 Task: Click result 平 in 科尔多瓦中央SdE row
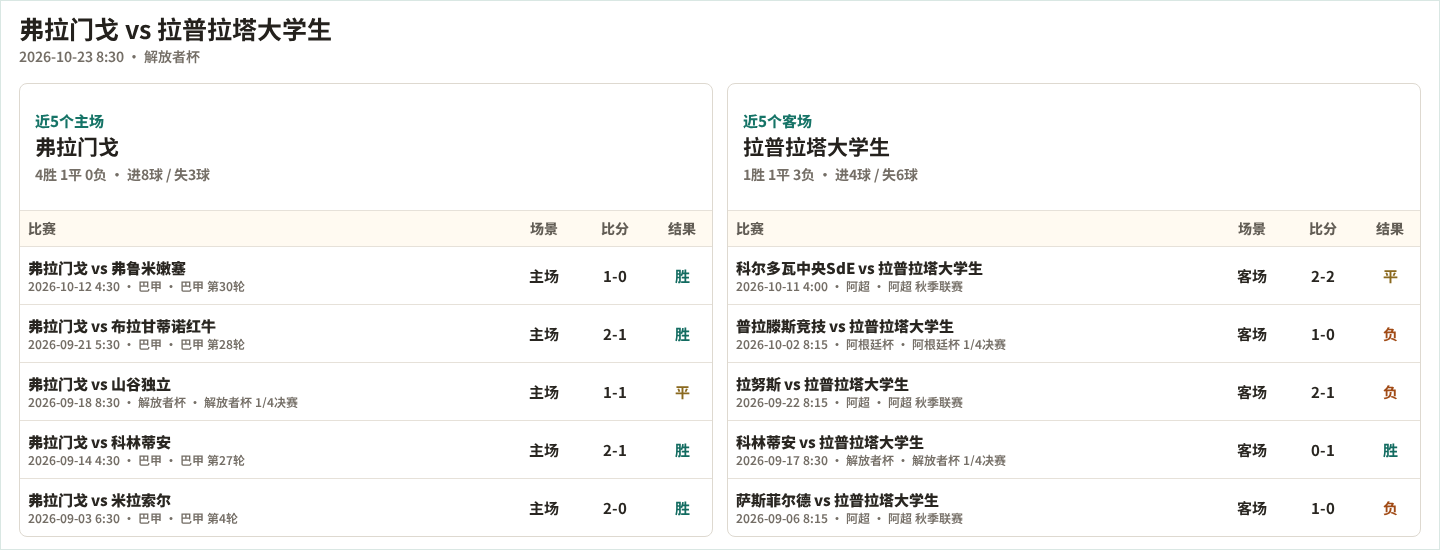[x=1390, y=277]
